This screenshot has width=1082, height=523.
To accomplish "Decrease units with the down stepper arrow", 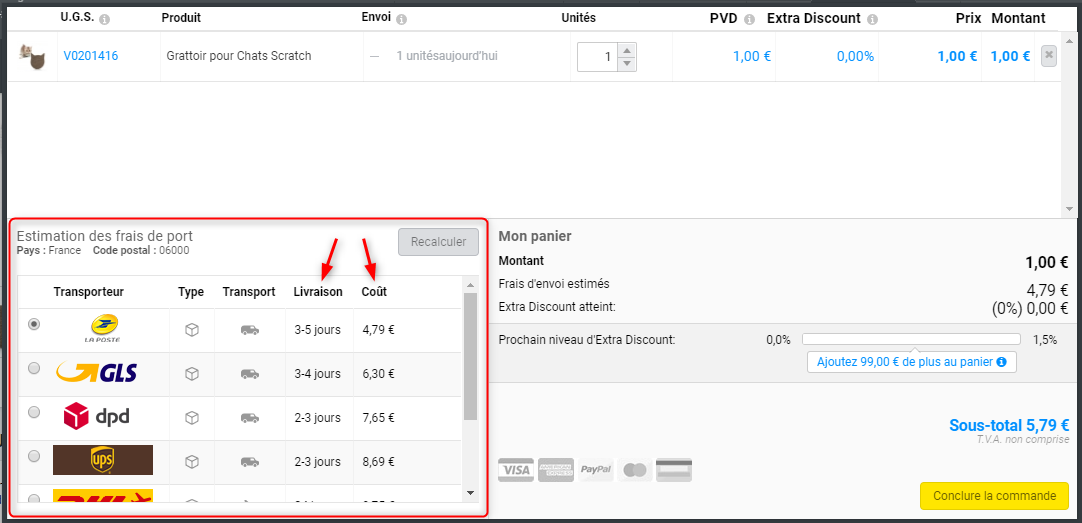I will click(x=626, y=63).
